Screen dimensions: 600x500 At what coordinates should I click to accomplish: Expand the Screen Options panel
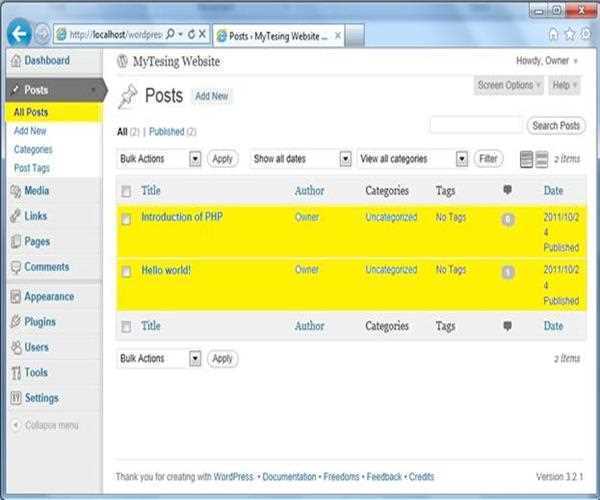(x=509, y=86)
